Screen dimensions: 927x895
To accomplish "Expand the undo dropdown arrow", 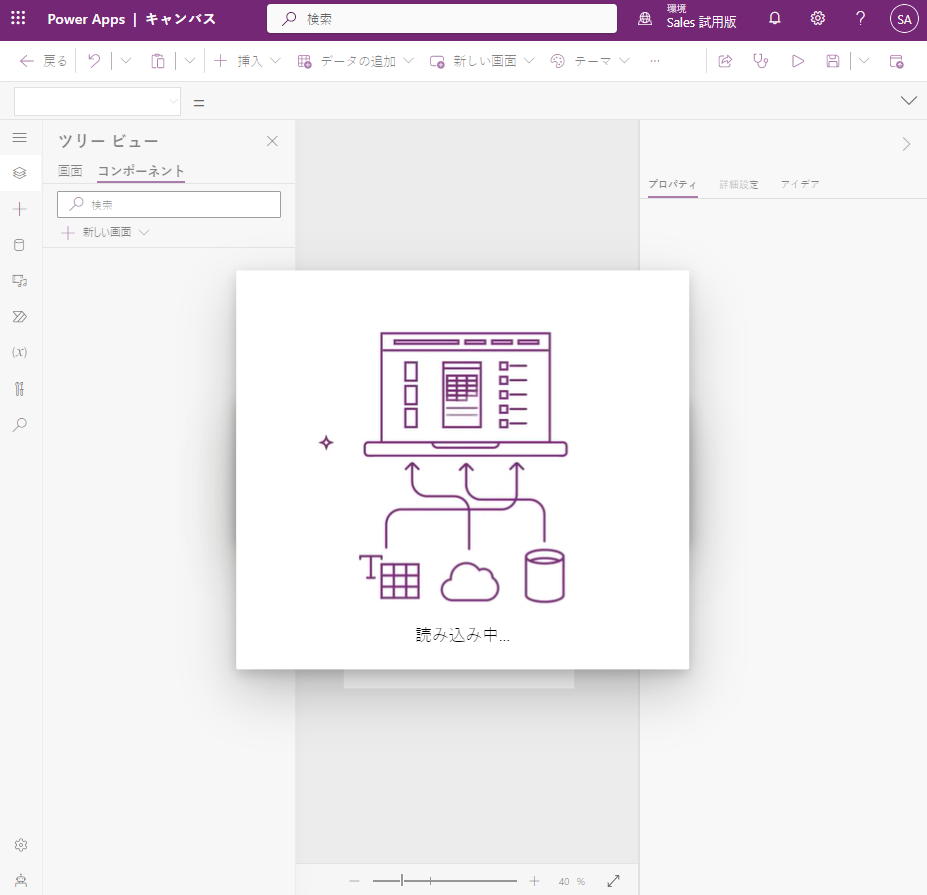I will coord(125,61).
